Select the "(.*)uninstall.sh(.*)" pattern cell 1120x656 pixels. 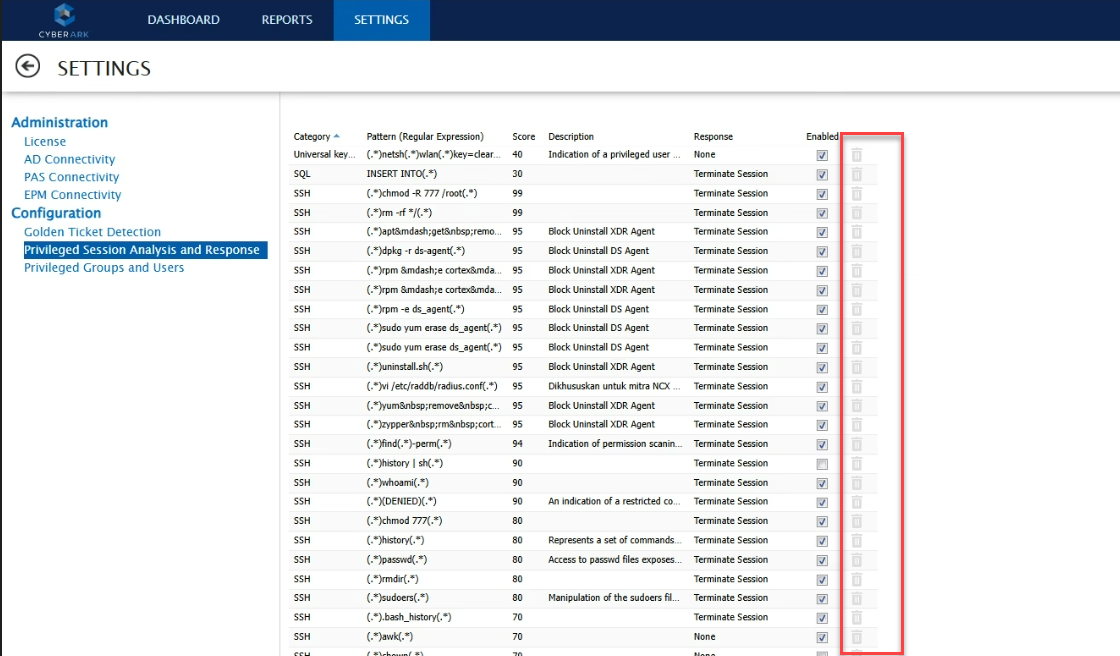coord(404,367)
